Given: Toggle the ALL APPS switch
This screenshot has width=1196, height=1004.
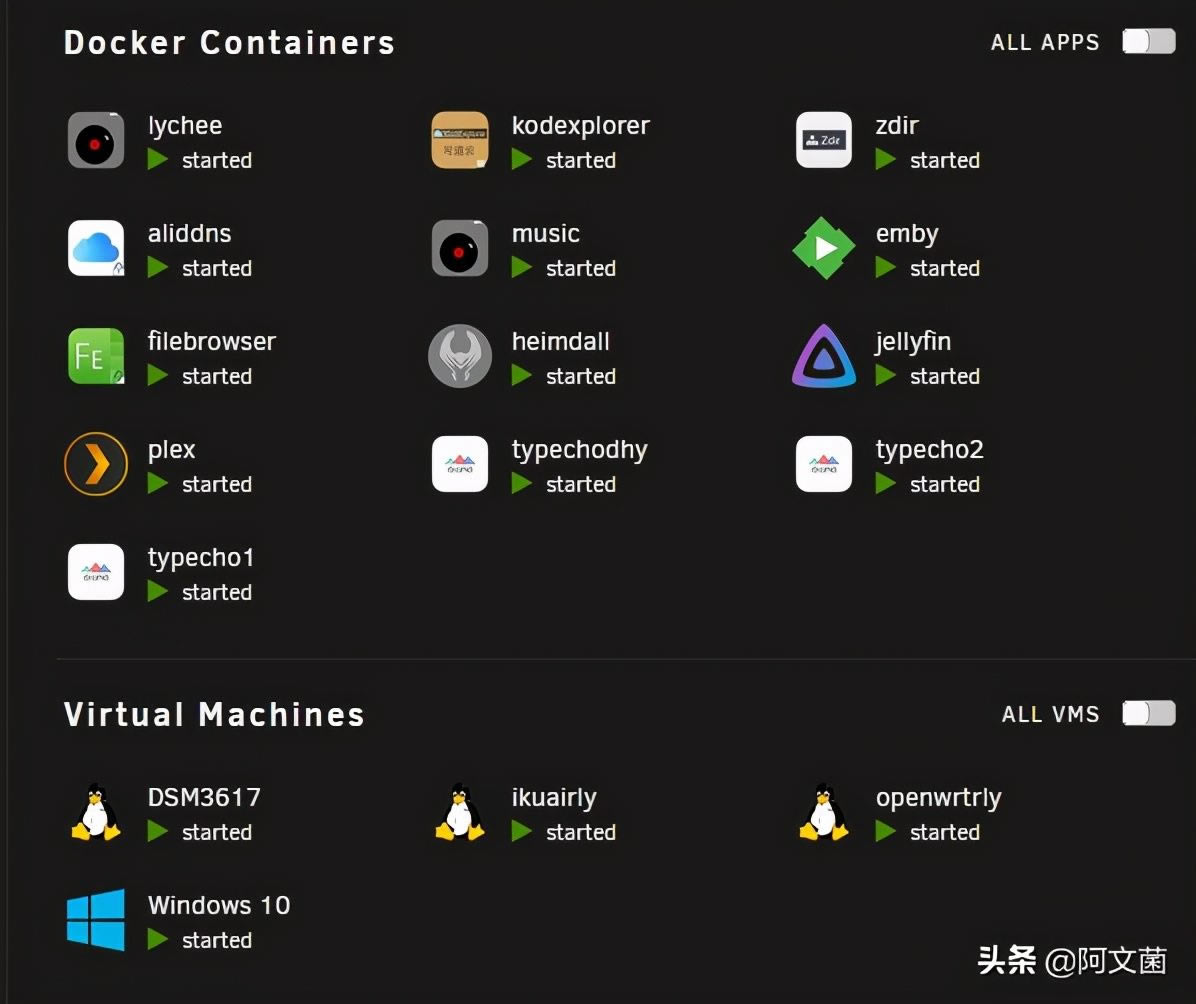Looking at the screenshot, I should pos(1149,41).
